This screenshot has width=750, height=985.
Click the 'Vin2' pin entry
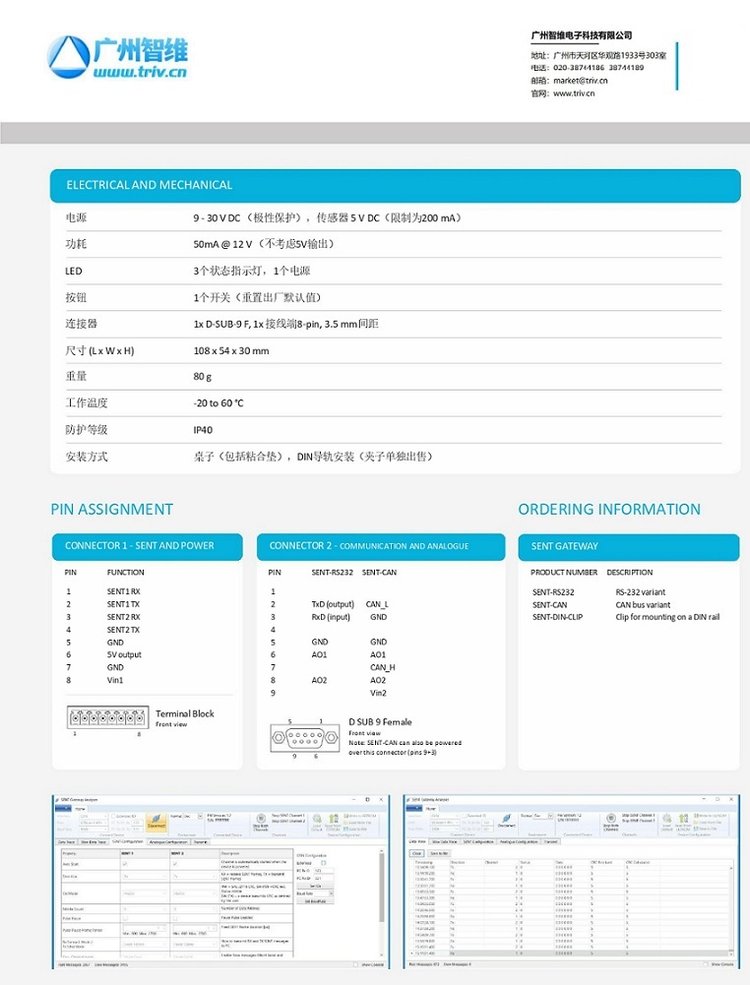point(378,693)
